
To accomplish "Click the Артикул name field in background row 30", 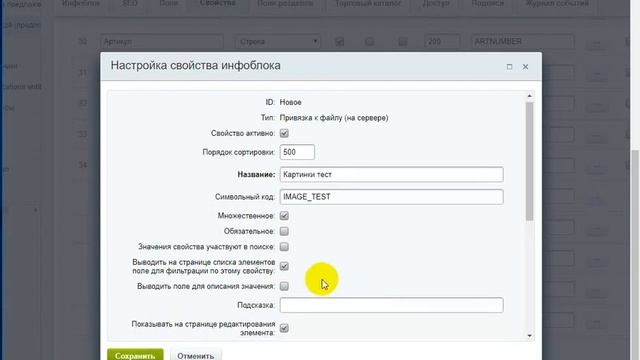I will [162, 42].
